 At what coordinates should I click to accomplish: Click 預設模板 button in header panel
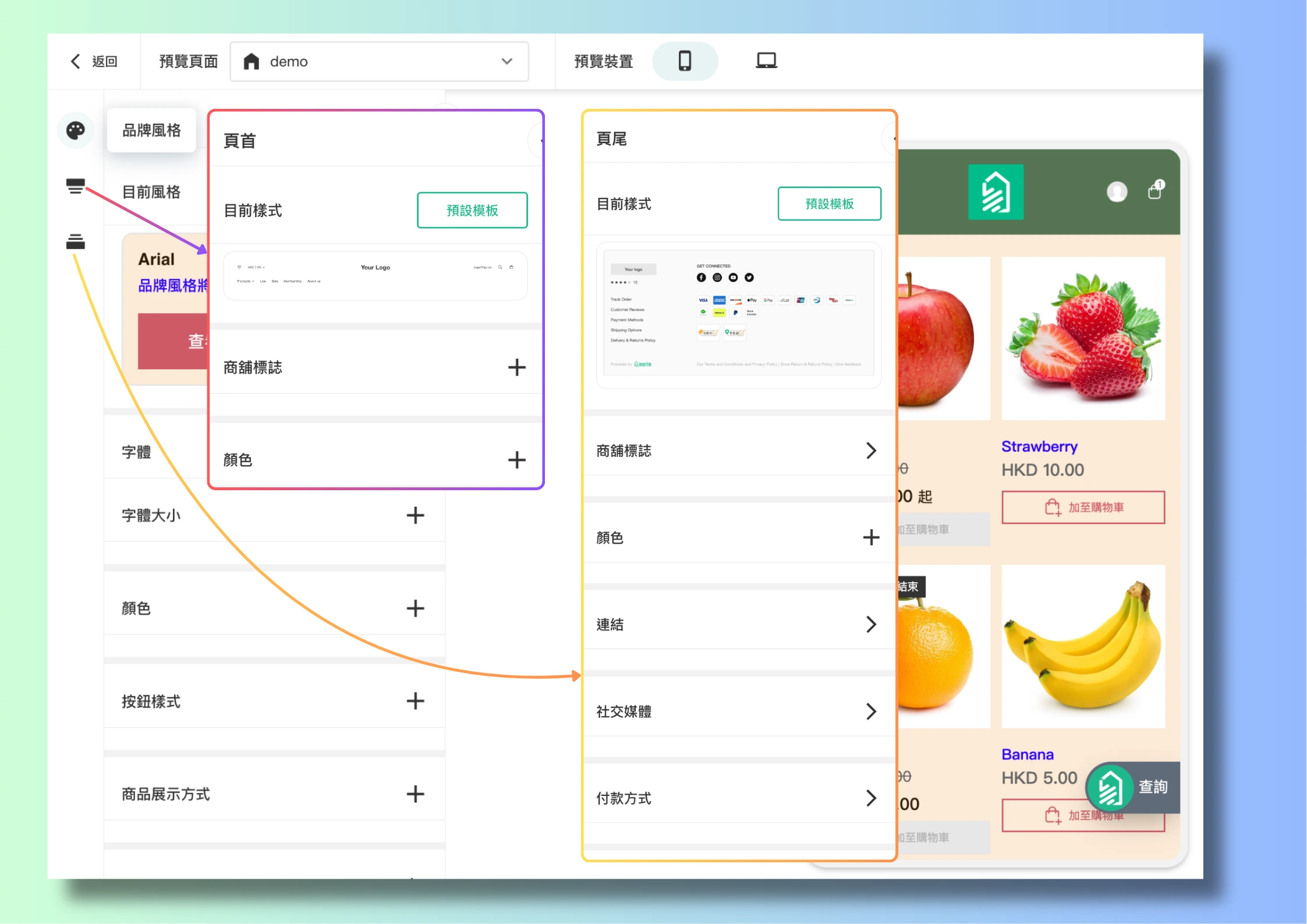472,210
